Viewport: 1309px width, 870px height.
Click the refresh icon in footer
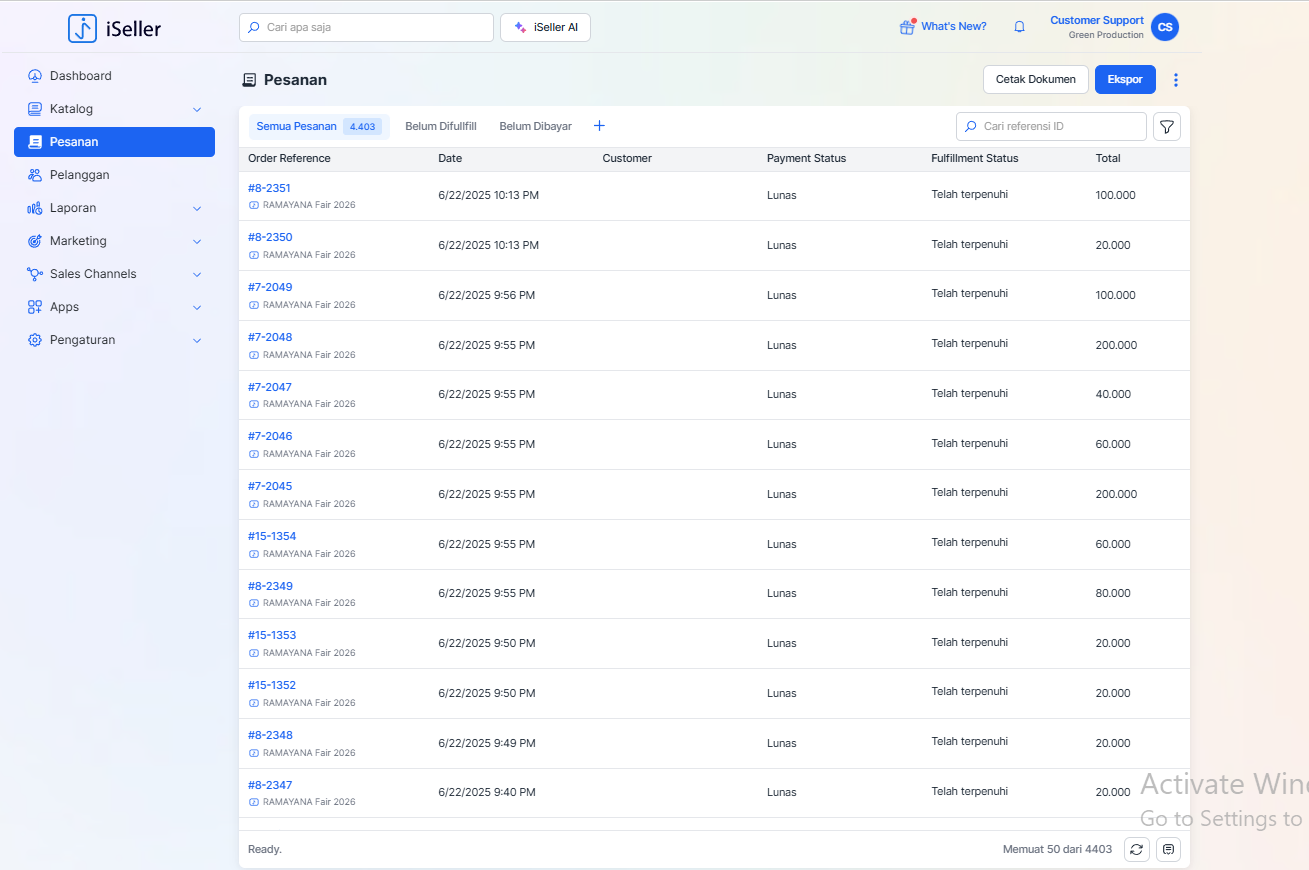(1136, 849)
